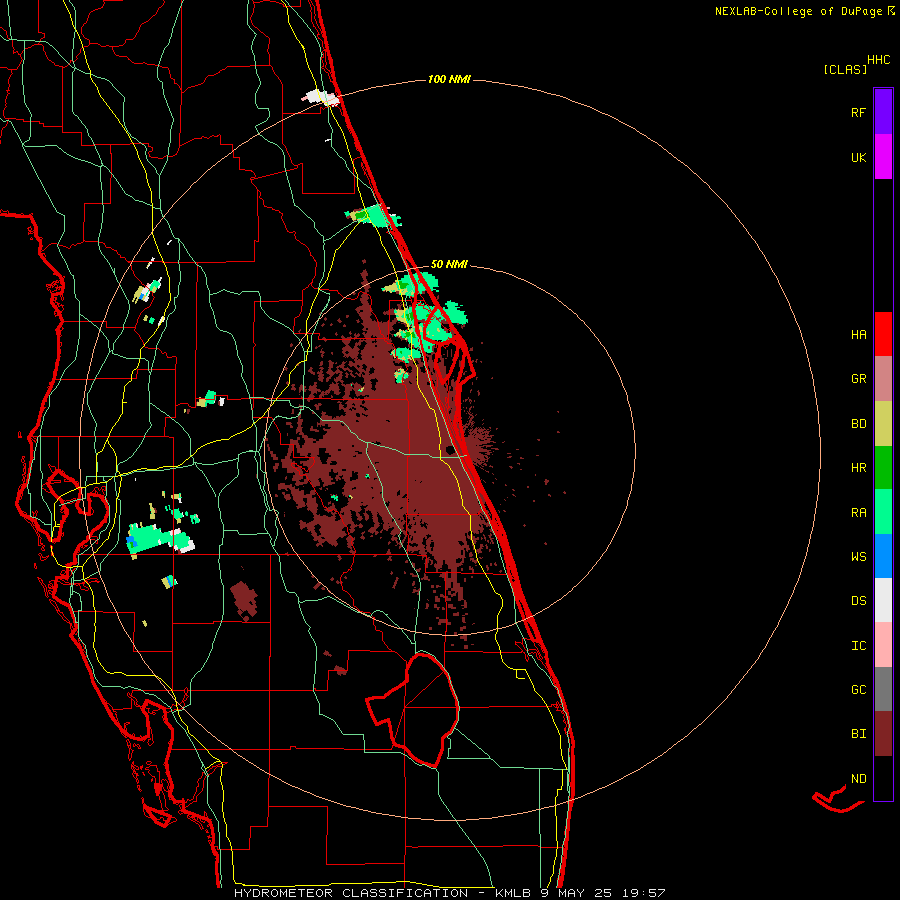Click the HA legend label
The width and height of the screenshot is (900, 900).
tap(858, 335)
